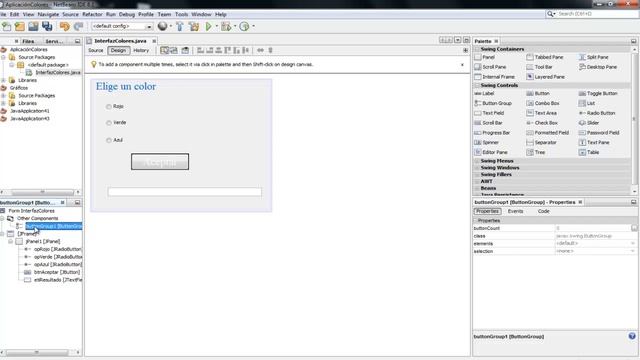Screen dimensions: 640x360
Task: Open the elements property dropdown
Action: tap(633, 244)
